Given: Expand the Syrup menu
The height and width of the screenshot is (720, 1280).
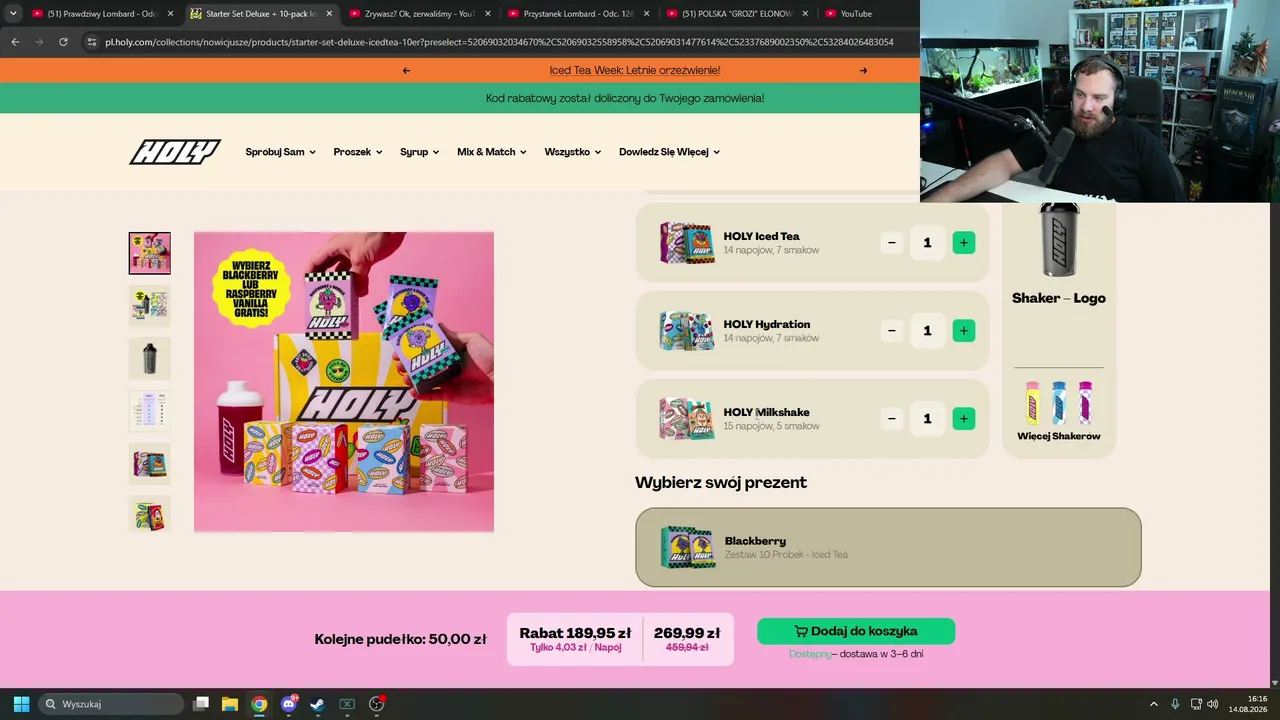Looking at the screenshot, I should coord(420,152).
